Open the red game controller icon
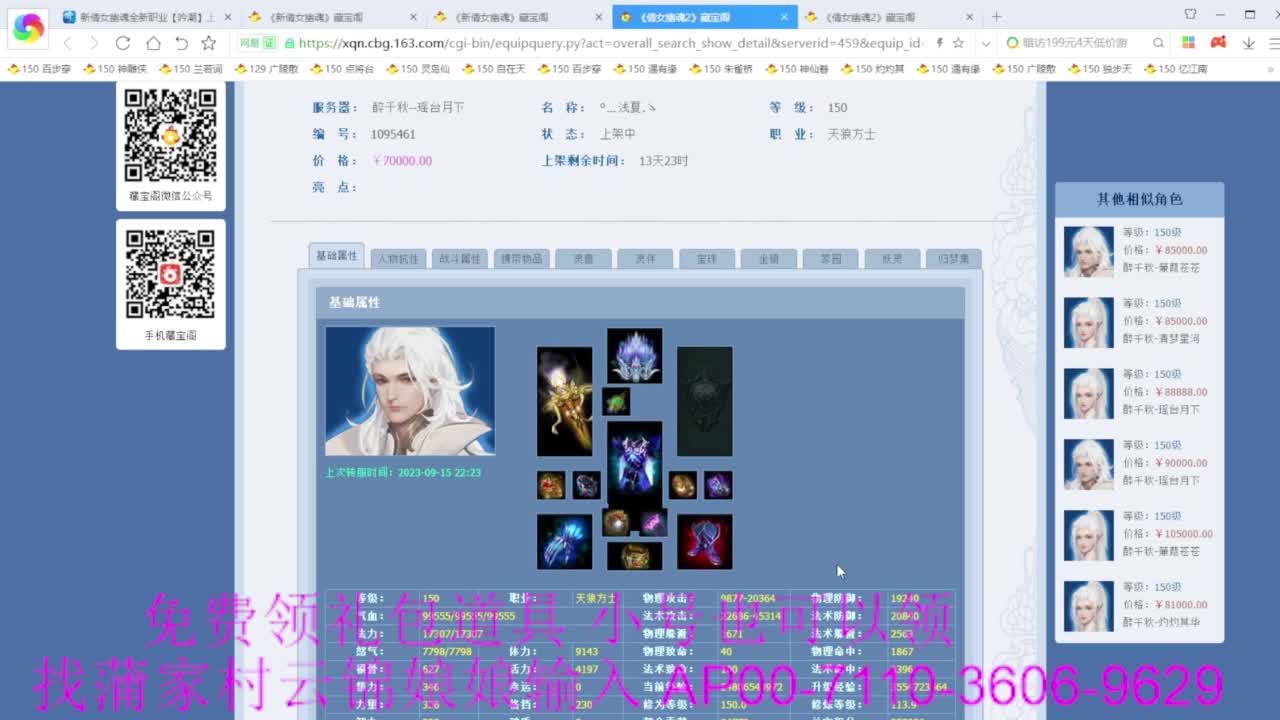1280x720 pixels. (1218, 43)
